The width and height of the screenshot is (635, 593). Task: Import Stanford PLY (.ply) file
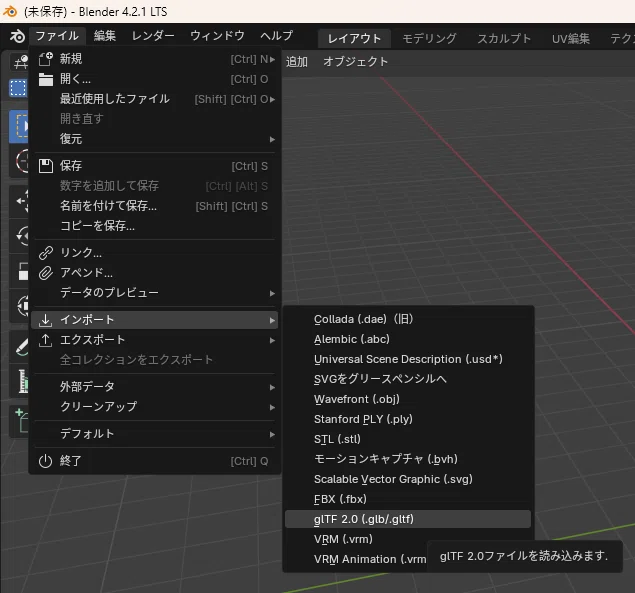[408, 419]
